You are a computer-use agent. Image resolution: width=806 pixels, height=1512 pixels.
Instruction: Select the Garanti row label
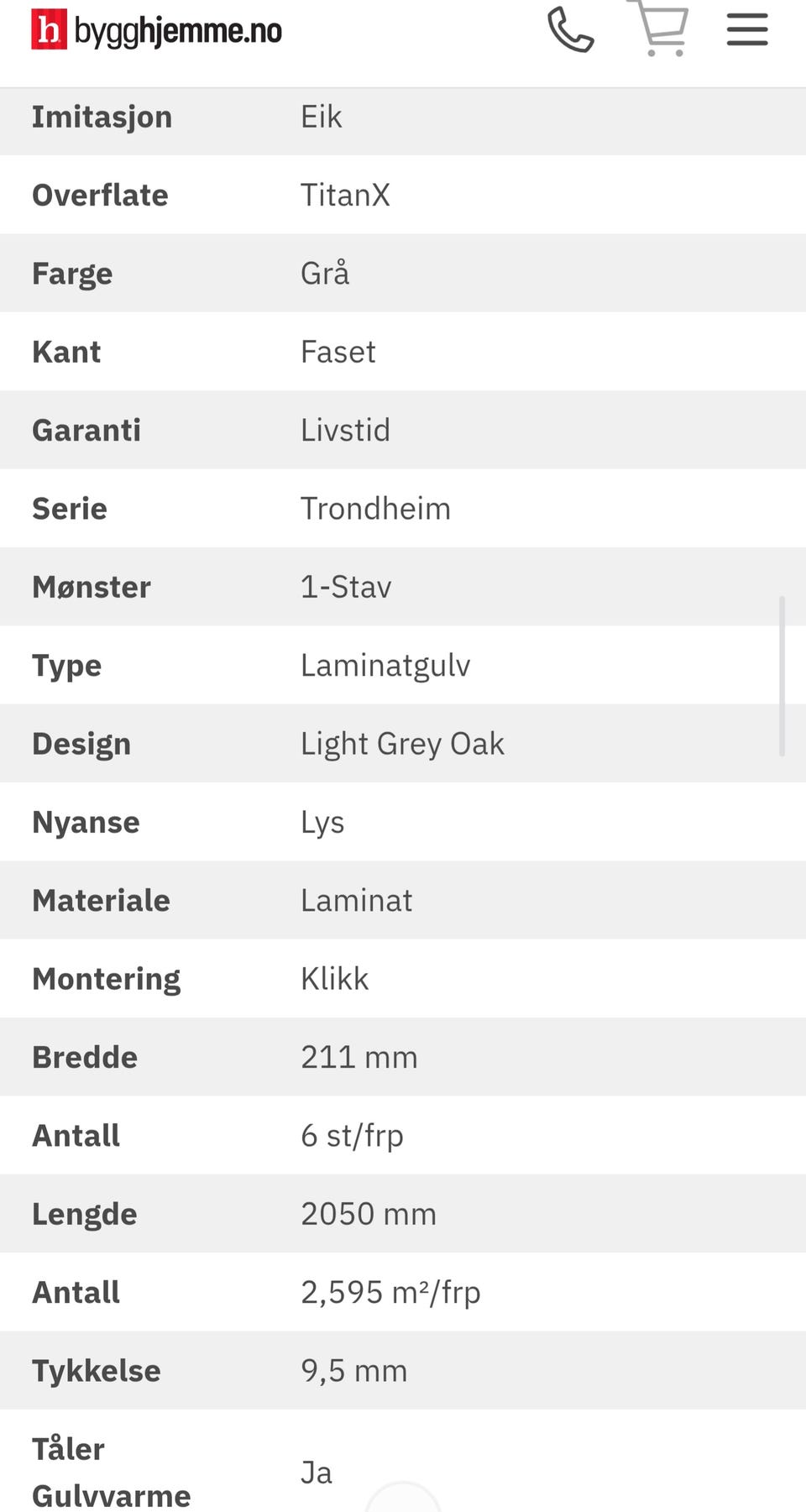pyautogui.click(x=86, y=431)
